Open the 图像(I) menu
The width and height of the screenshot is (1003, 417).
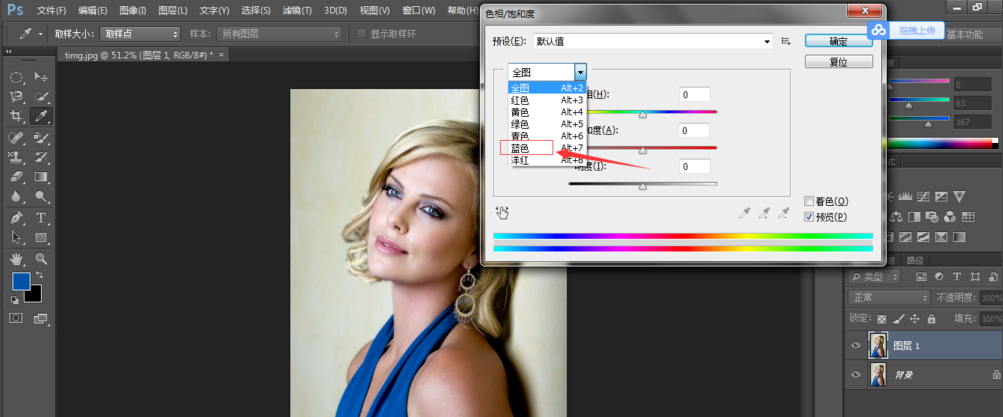[x=133, y=11]
